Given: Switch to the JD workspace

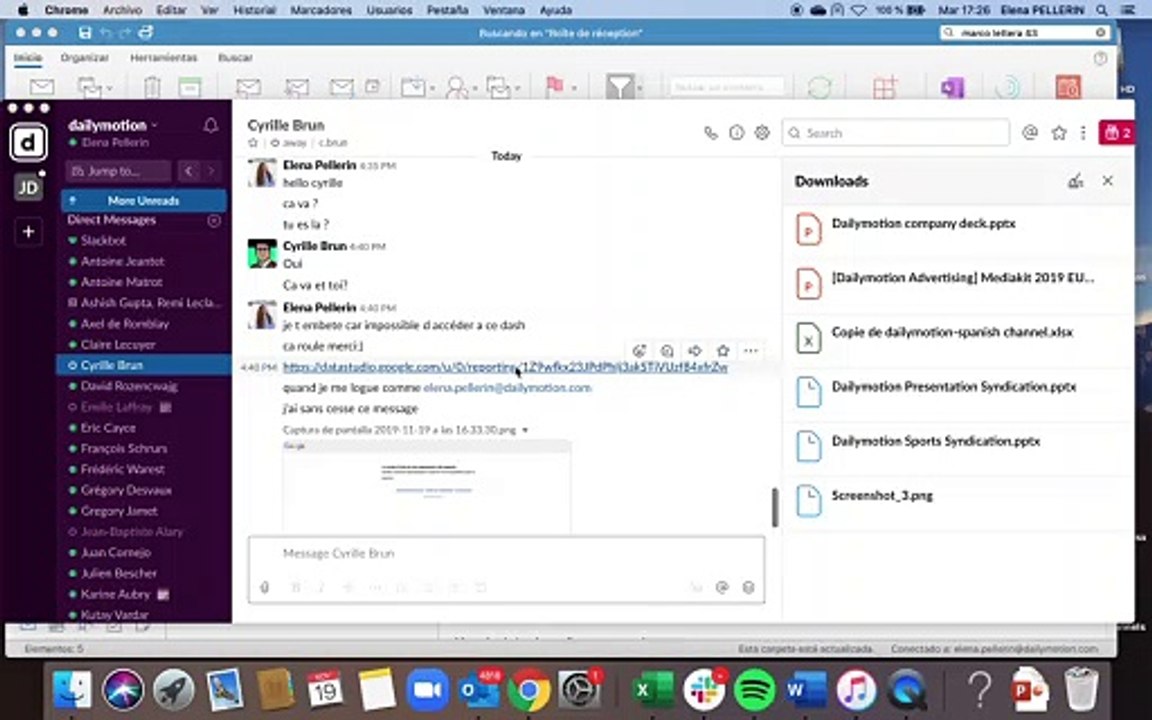Looking at the screenshot, I should [x=28, y=188].
